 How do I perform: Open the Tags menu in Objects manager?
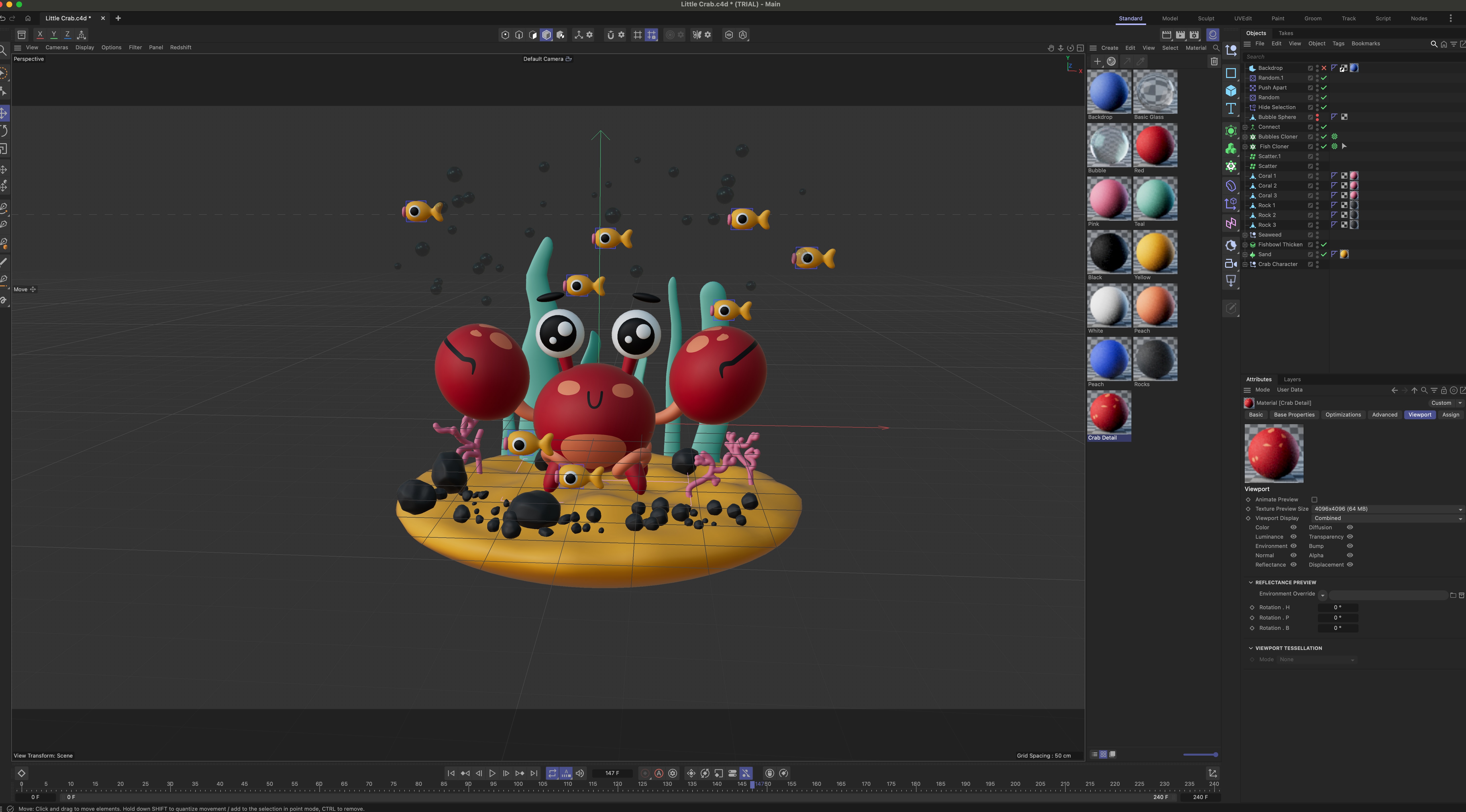(x=1338, y=44)
